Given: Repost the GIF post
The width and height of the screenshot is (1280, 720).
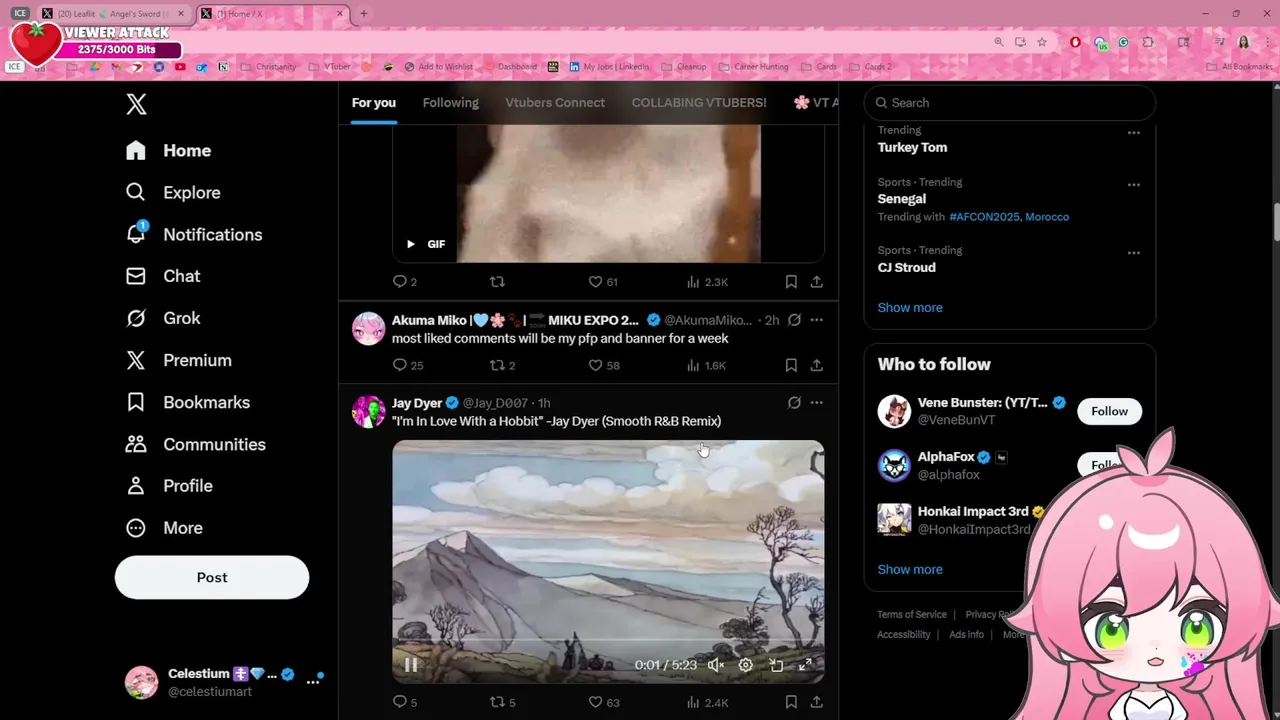Looking at the screenshot, I should [x=497, y=282].
